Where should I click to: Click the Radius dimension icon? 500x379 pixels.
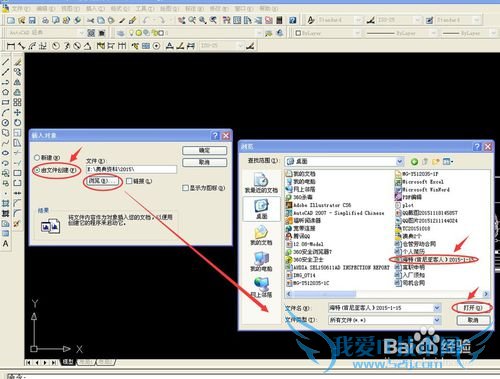pyautogui.click(x=56, y=46)
